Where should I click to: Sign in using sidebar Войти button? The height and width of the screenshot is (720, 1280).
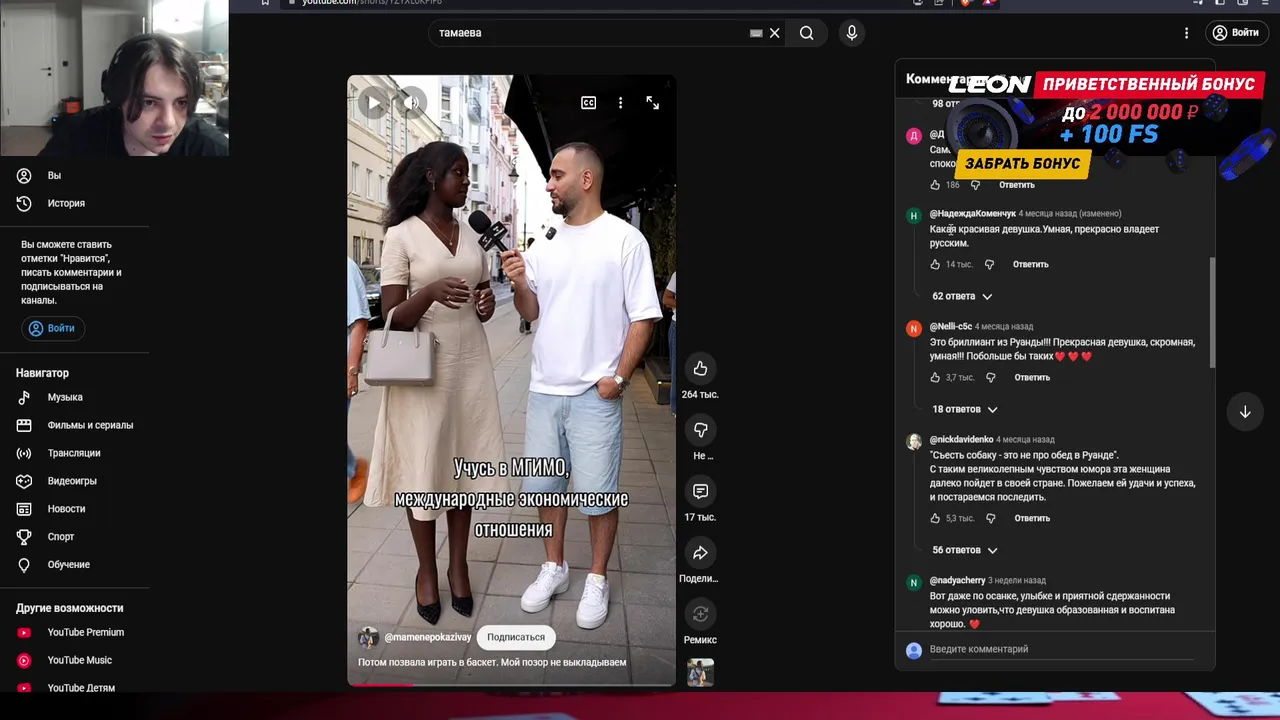pyautogui.click(x=52, y=328)
